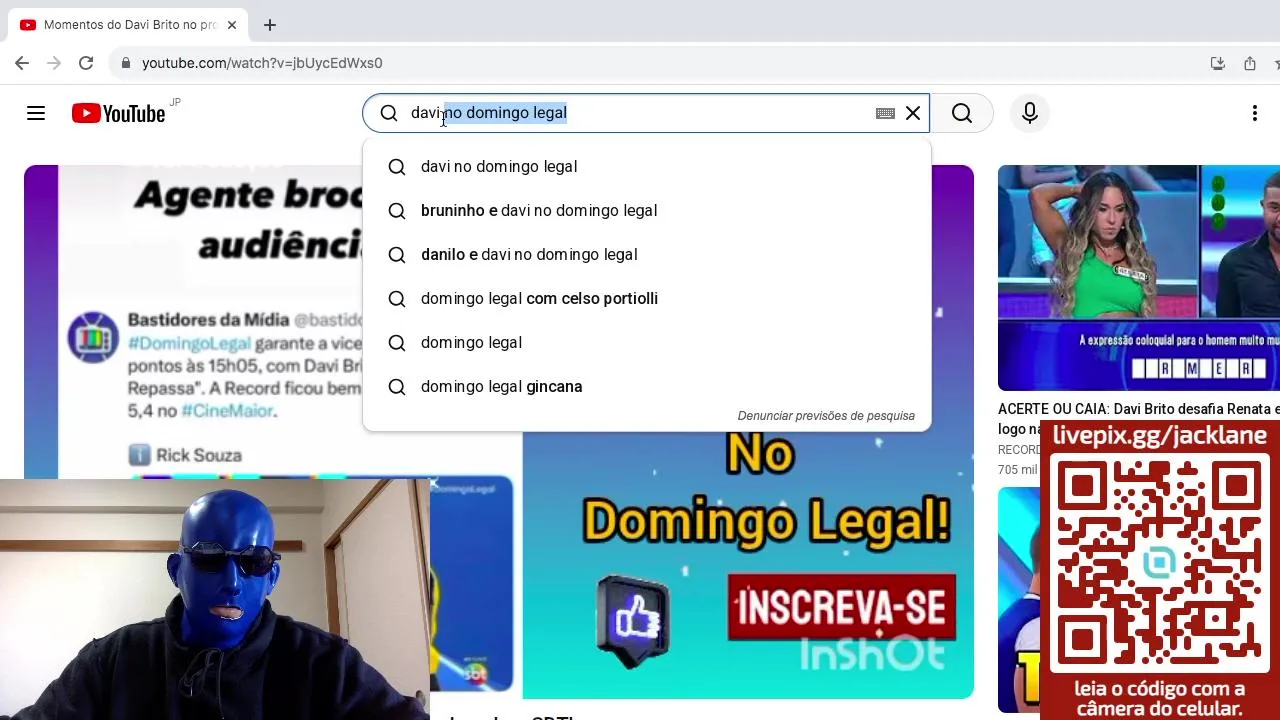This screenshot has width=1280, height=720.
Task: Close the Momentos do Davi Brito tab
Action: (232, 25)
